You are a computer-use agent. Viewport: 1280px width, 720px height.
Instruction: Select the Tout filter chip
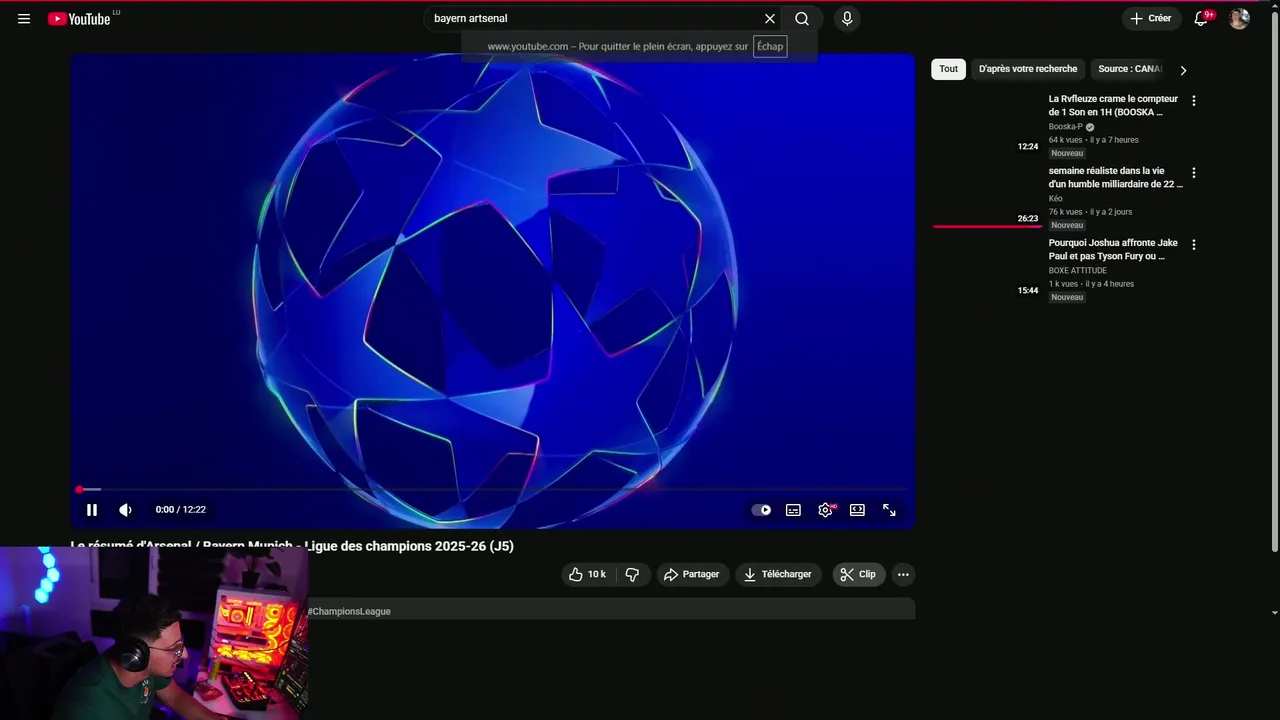click(948, 69)
